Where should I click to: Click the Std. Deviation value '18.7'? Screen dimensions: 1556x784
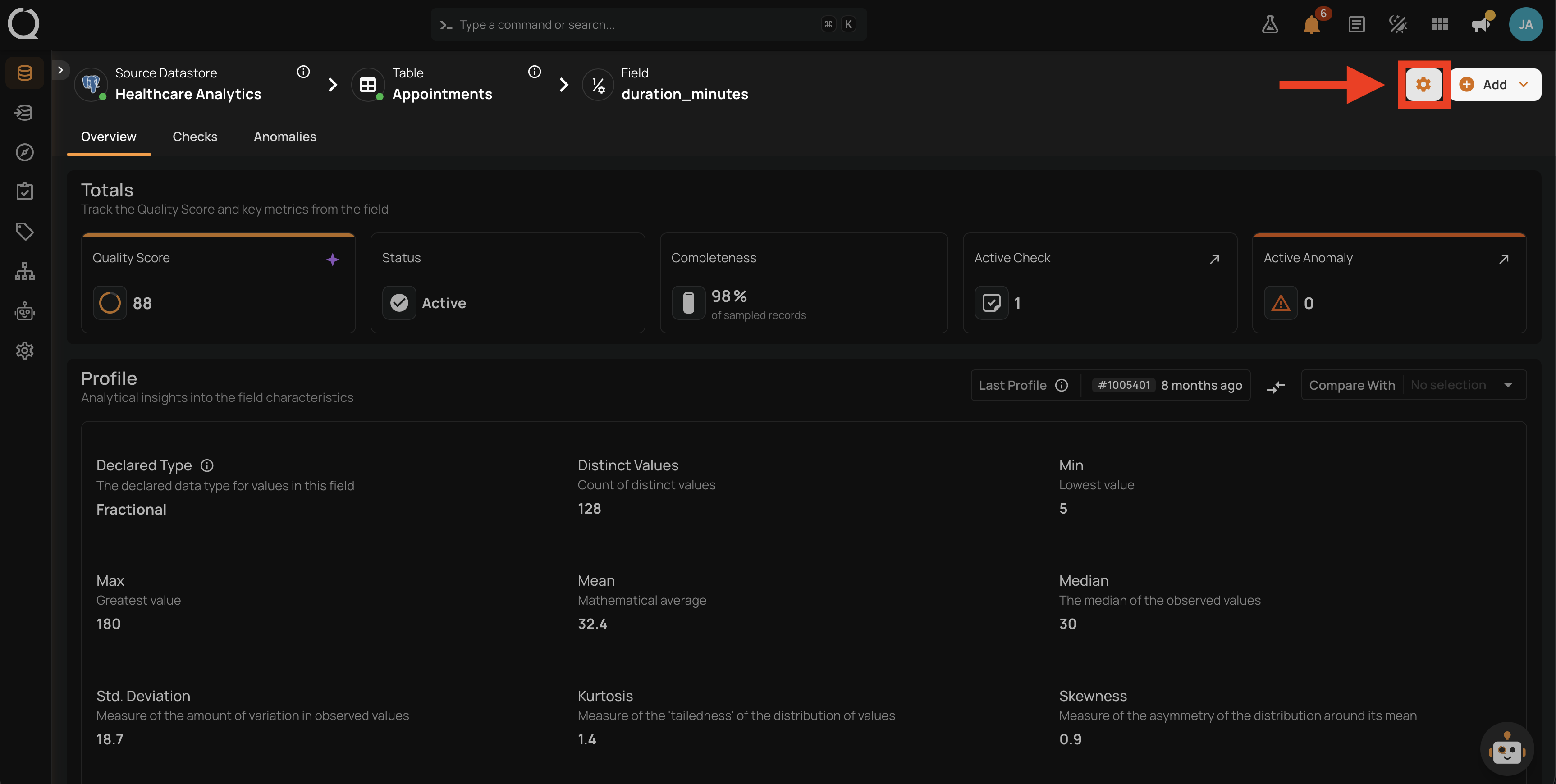pyautogui.click(x=110, y=739)
